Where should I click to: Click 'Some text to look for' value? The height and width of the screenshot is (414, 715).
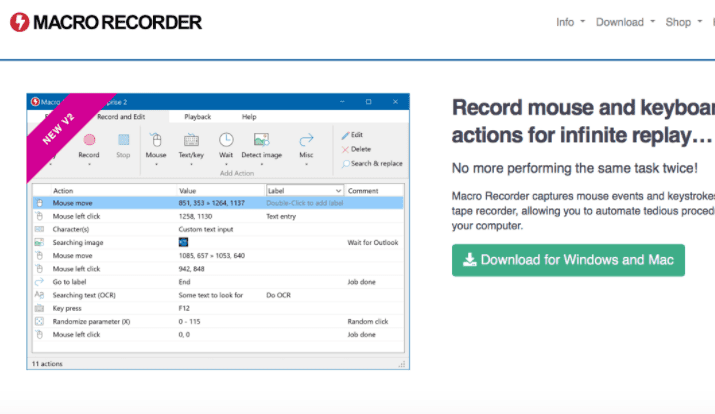pyautogui.click(x=211, y=295)
